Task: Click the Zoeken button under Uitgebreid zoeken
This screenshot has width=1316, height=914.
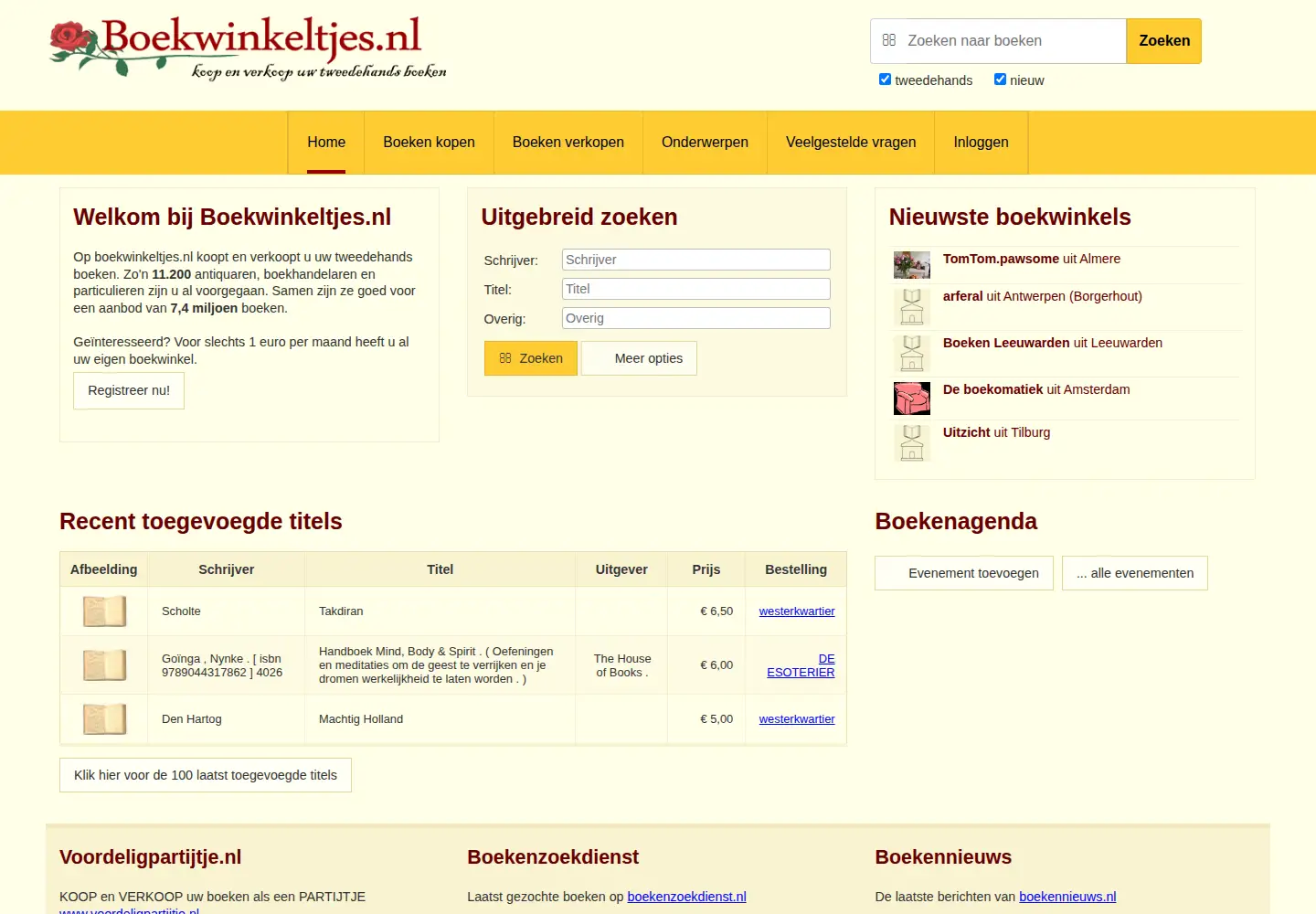Action: point(531,358)
